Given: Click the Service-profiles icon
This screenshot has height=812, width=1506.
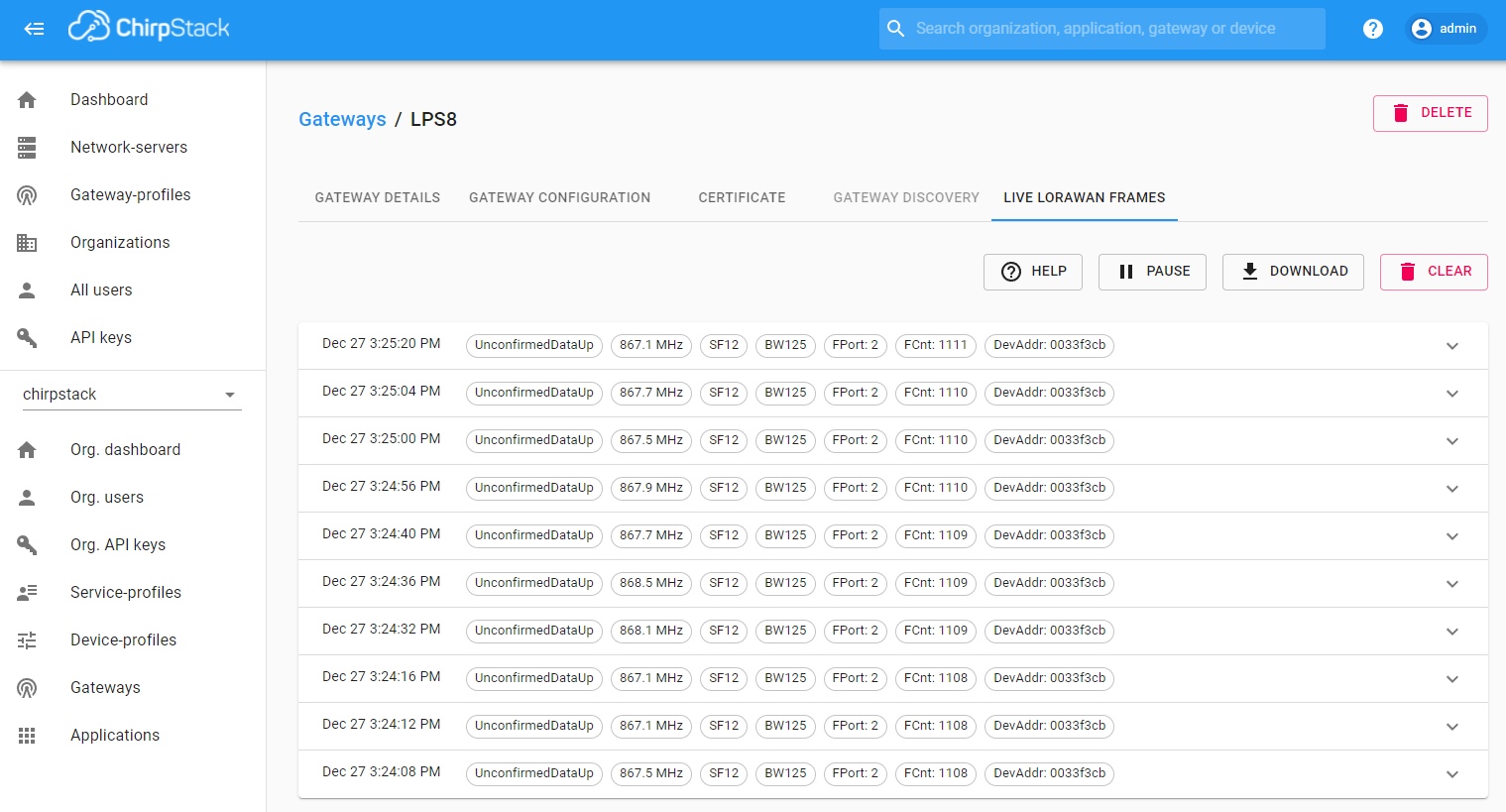Looking at the screenshot, I should click(27, 593).
